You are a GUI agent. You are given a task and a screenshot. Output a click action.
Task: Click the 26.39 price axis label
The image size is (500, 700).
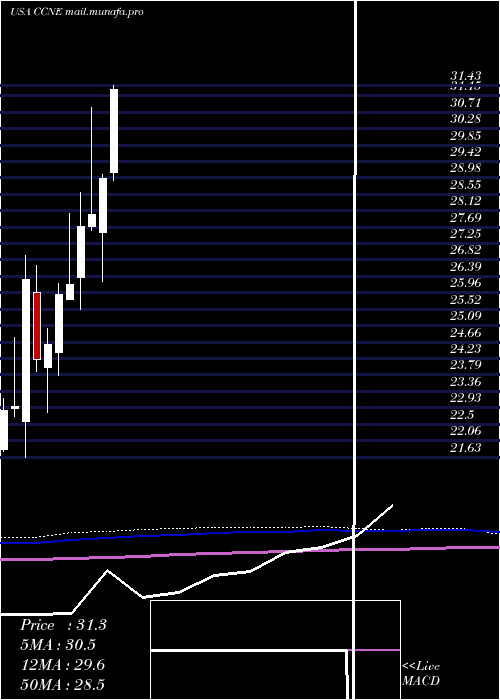(x=466, y=267)
